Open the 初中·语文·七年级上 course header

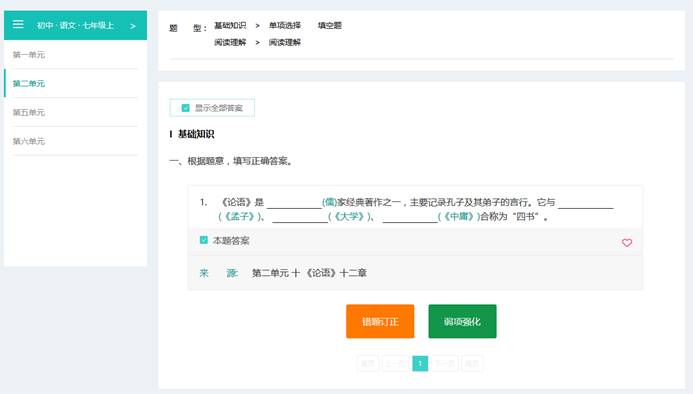tap(75, 26)
